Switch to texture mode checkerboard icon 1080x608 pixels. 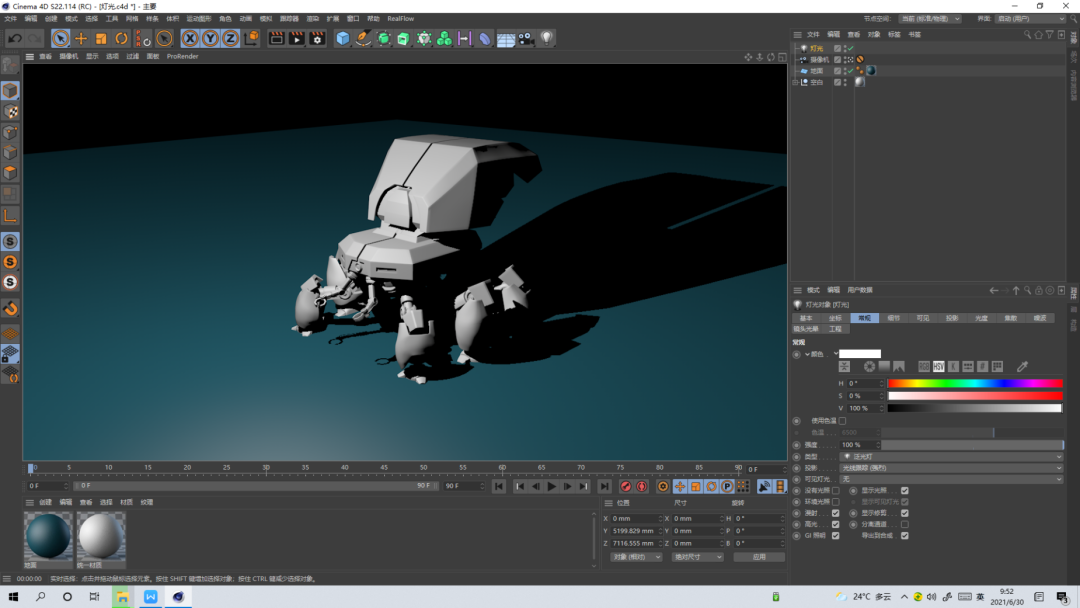click(10, 112)
